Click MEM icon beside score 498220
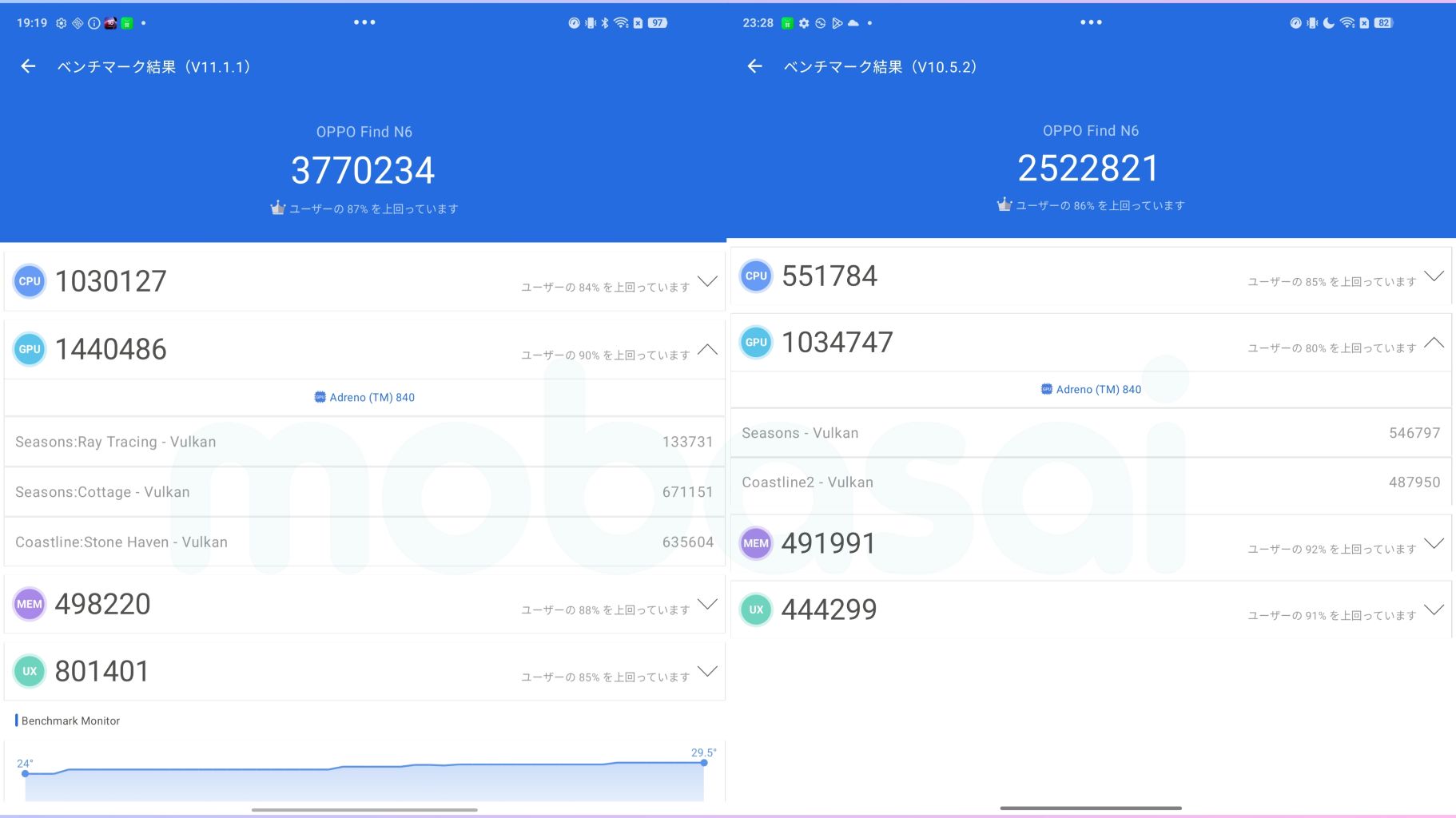Screen dimensions: 1456x818 click(30, 604)
